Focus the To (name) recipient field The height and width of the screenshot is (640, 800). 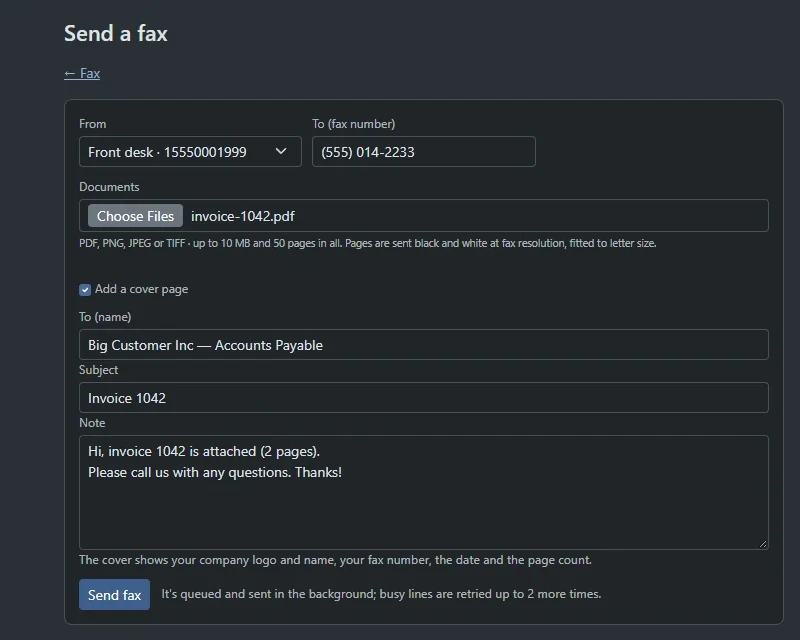pyautogui.click(x=423, y=344)
